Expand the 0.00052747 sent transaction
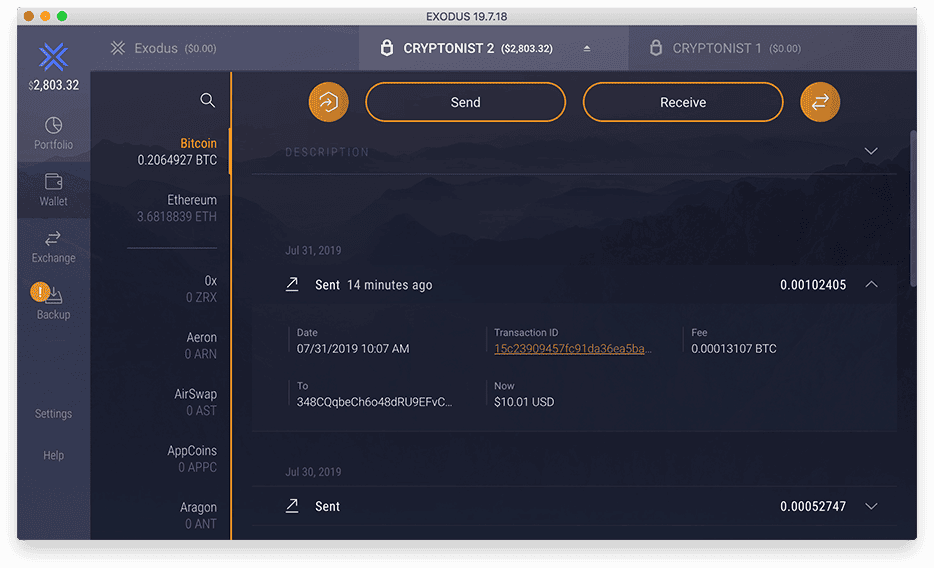Viewport: 934px width, 568px height. click(x=871, y=506)
